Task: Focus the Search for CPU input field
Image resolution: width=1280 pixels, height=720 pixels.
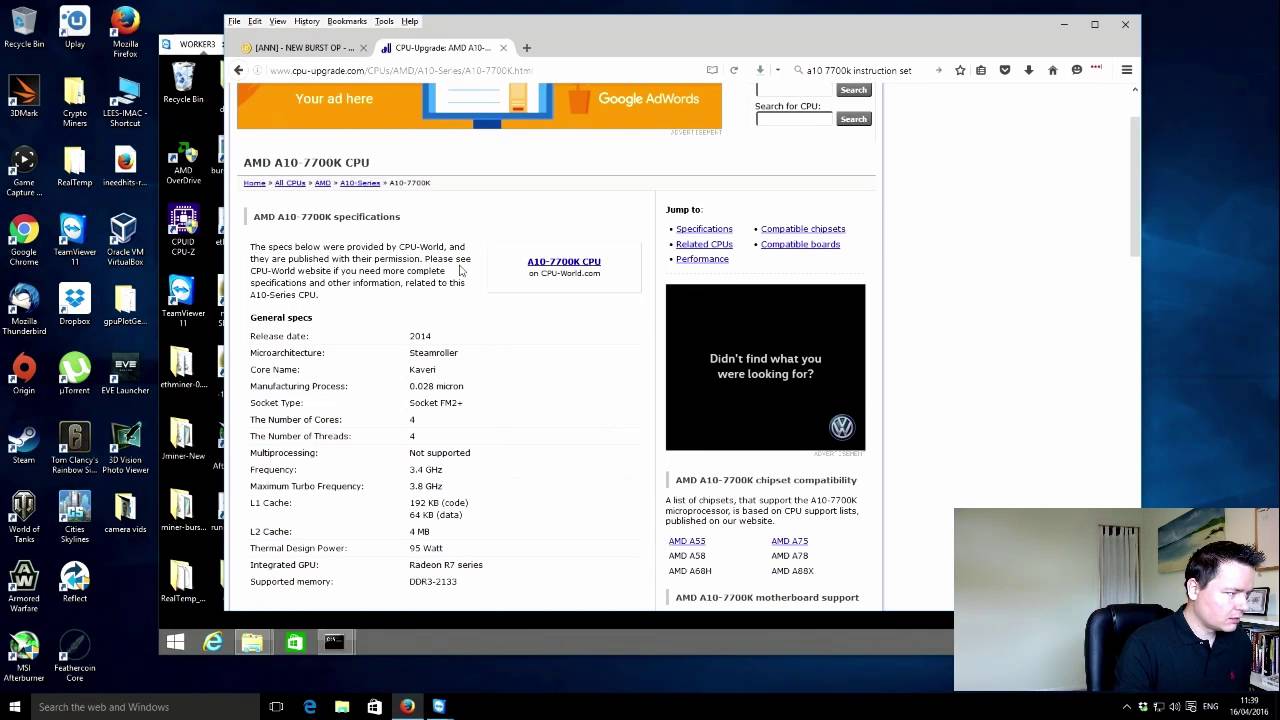Action: click(794, 119)
